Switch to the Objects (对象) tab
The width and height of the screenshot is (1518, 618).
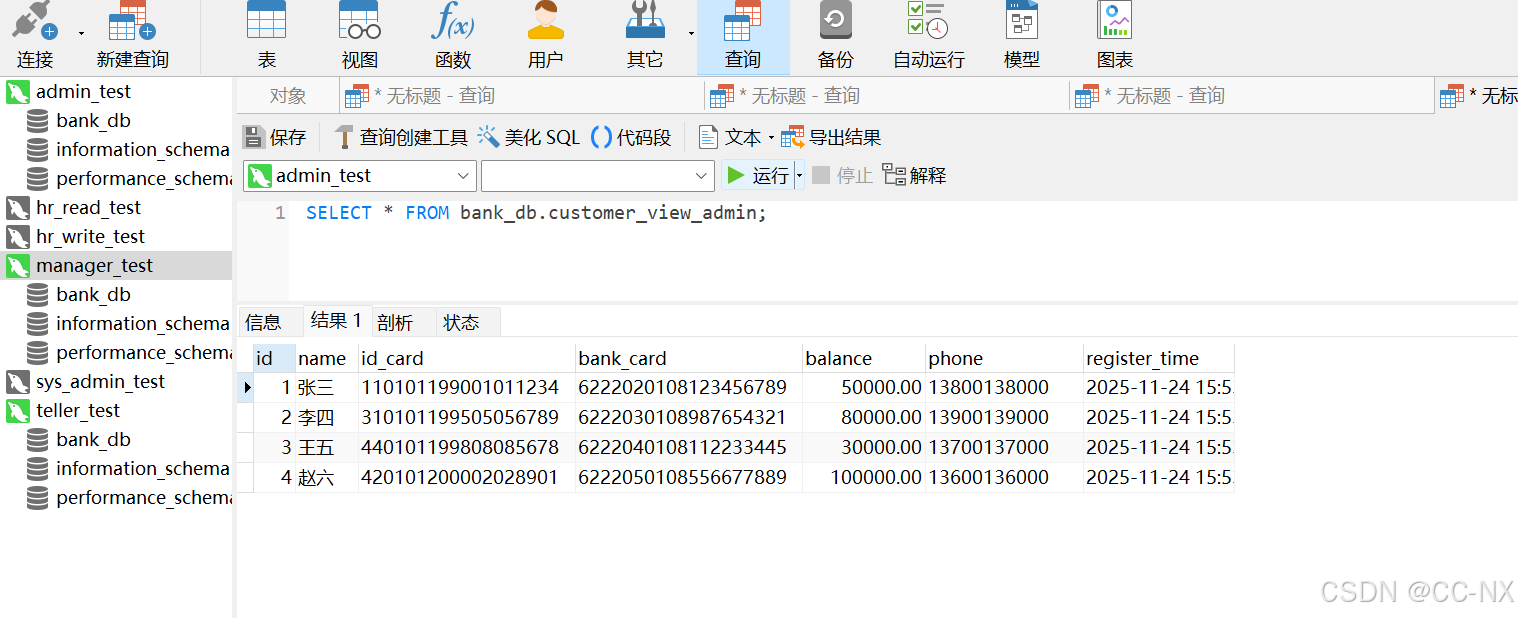coord(288,96)
